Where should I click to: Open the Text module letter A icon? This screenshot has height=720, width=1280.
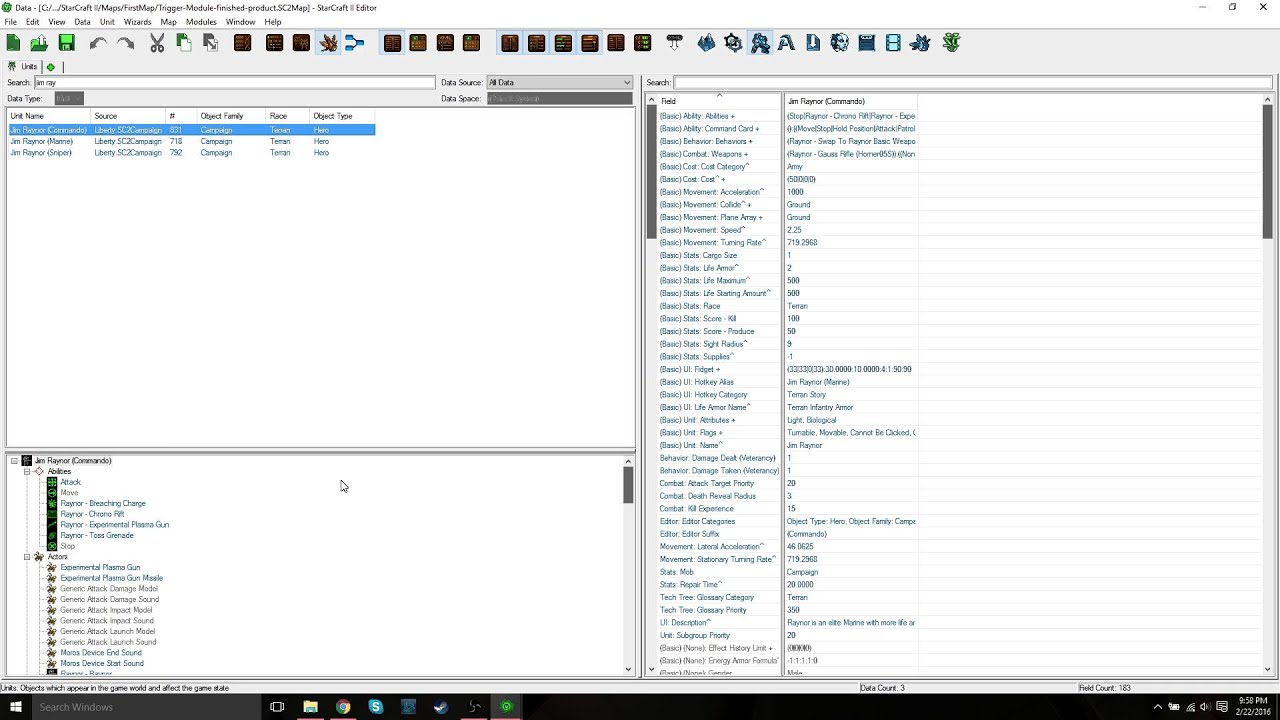coord(786,43)
